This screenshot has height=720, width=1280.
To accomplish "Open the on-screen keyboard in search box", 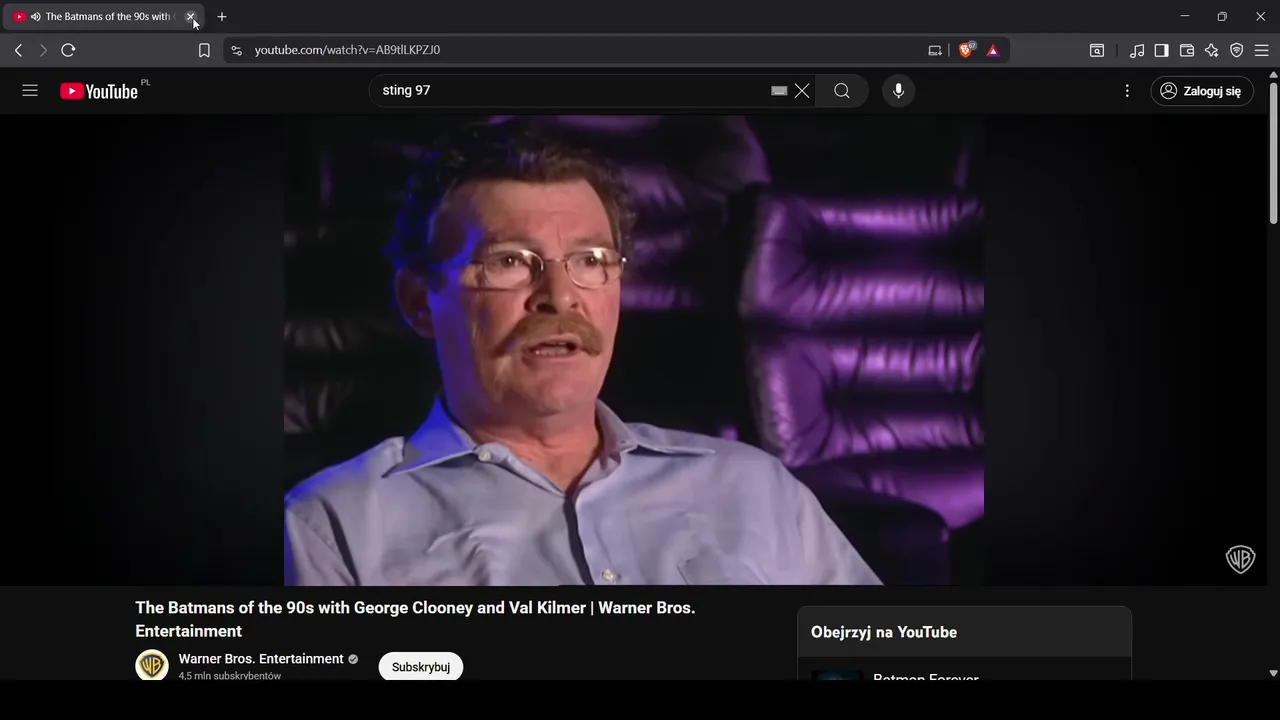I will click(779, 91).
